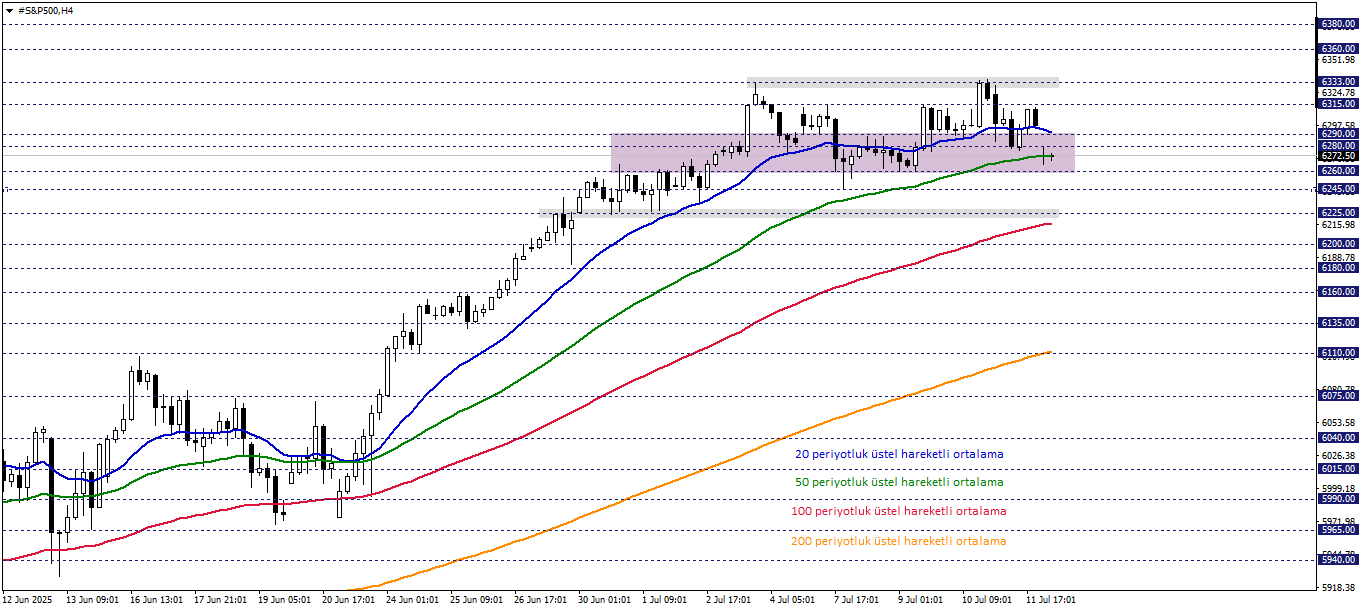Click the 16 Jun 13:01 time label
1362x611 pixels.
pos(156,600)
